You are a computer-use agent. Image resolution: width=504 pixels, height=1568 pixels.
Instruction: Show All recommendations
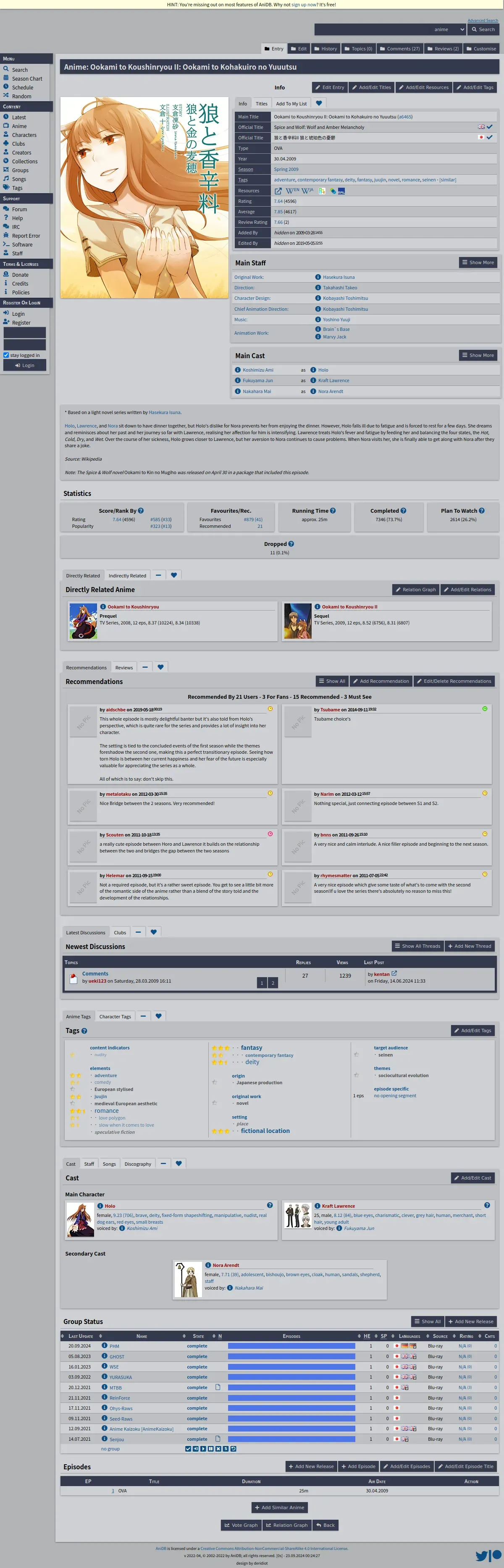pyautogui.click(x=332, y=681)
